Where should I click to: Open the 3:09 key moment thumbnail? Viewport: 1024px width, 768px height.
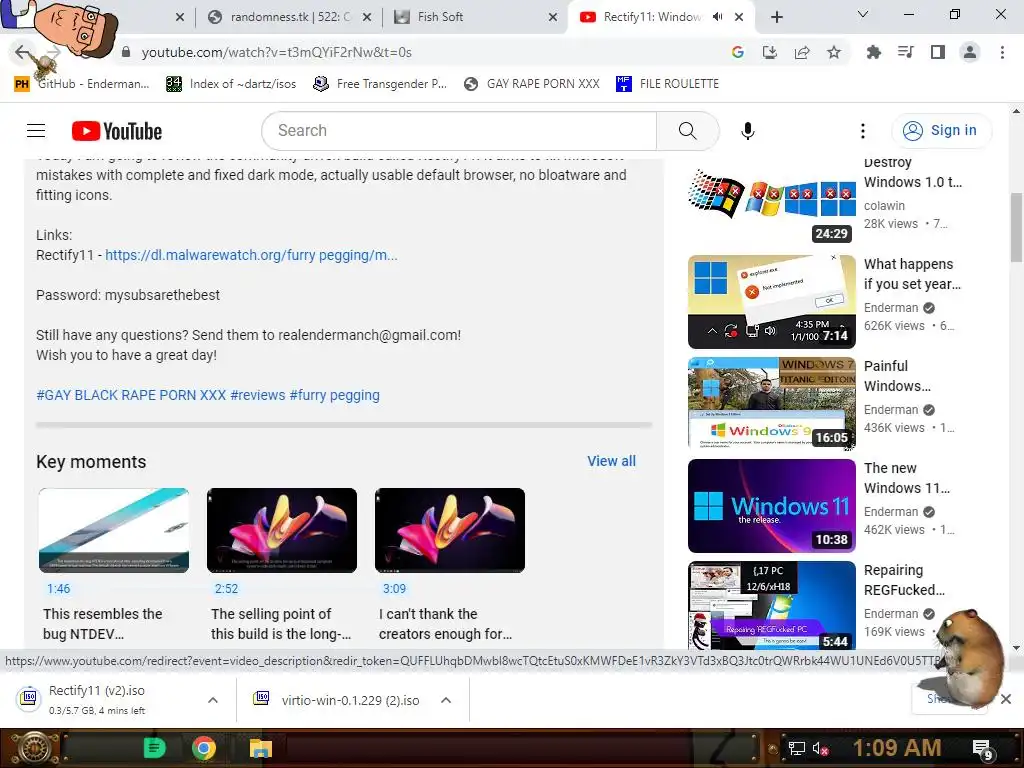click(450, 530)
